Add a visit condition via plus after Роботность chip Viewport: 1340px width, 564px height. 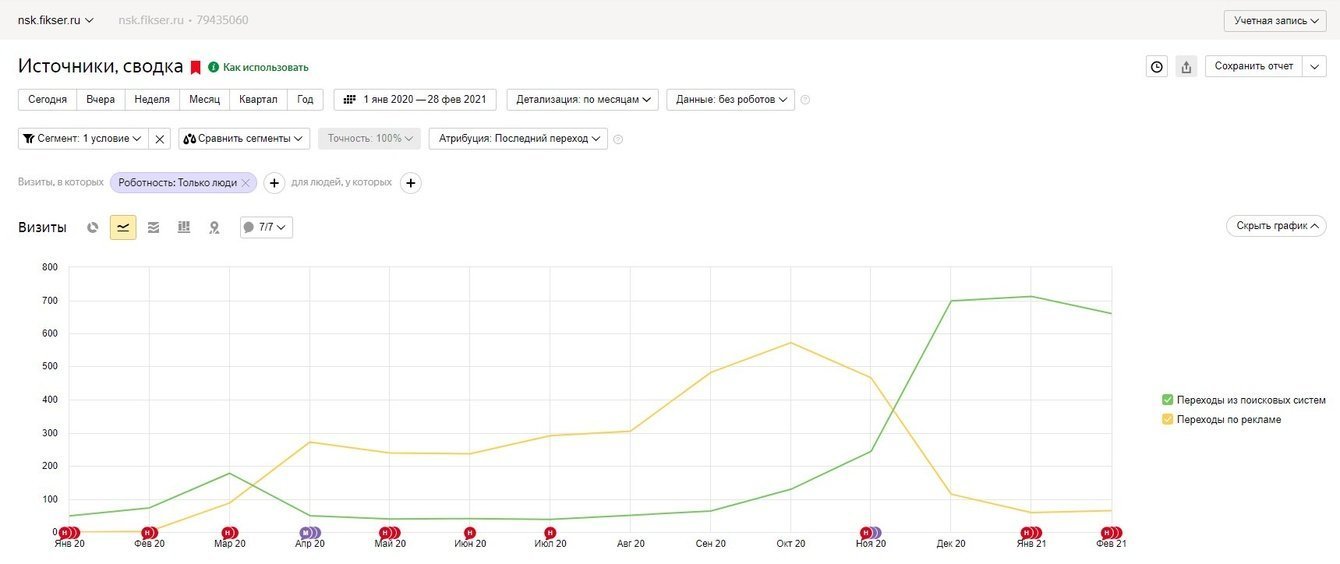(274, 183)
